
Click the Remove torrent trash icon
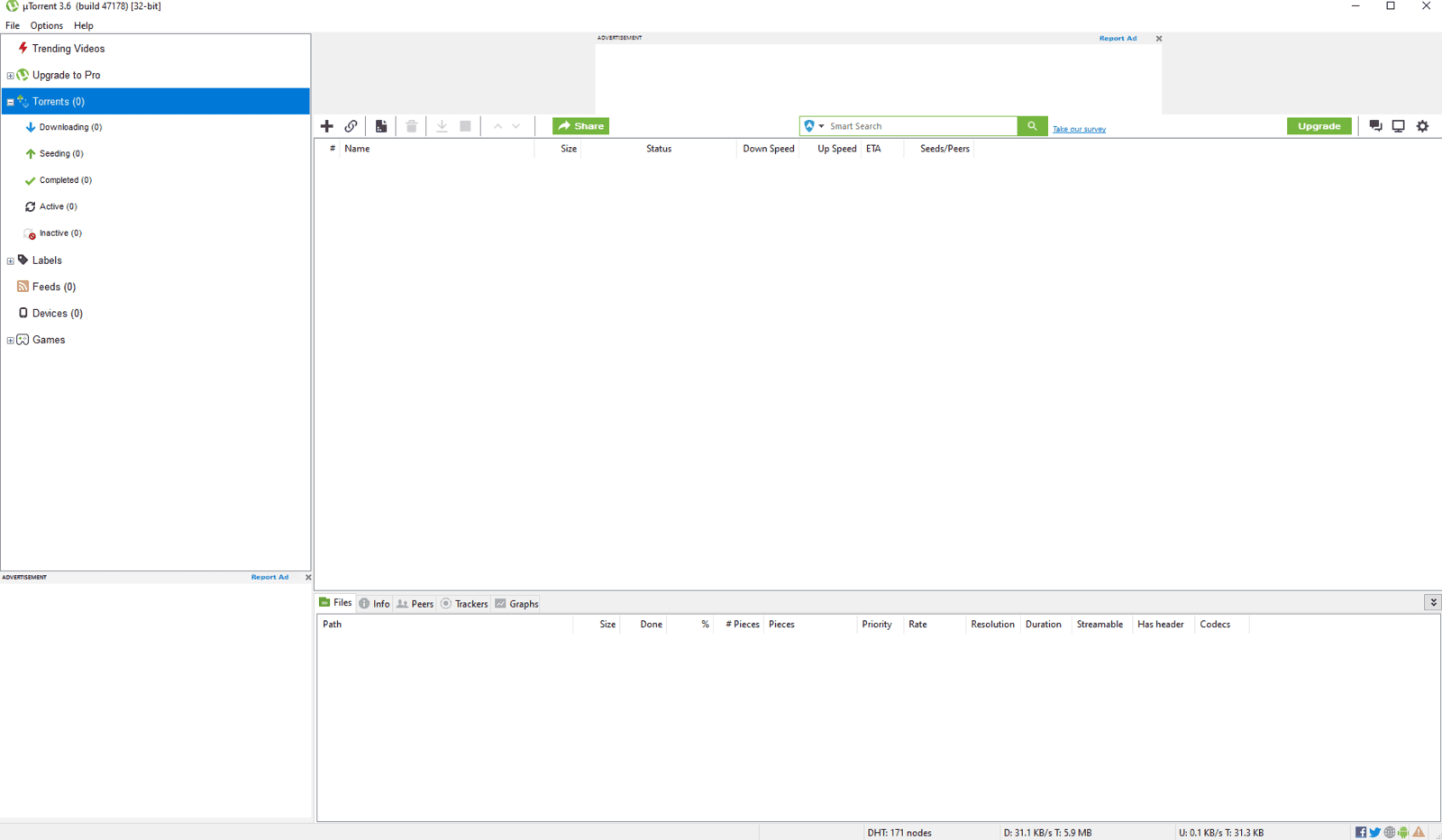pyautogui.click(x=412, y=126)
